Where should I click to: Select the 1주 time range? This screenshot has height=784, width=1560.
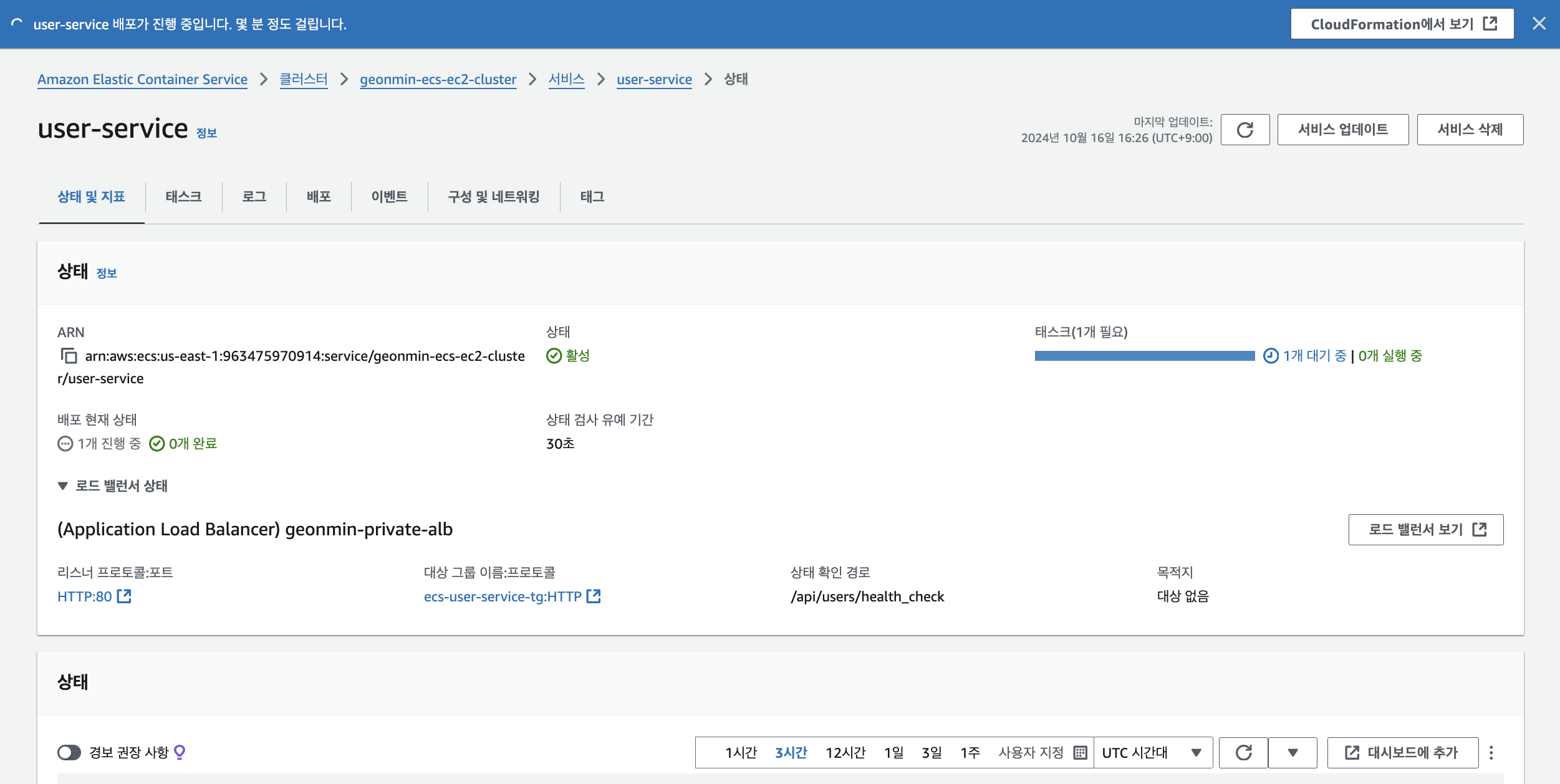970,753
